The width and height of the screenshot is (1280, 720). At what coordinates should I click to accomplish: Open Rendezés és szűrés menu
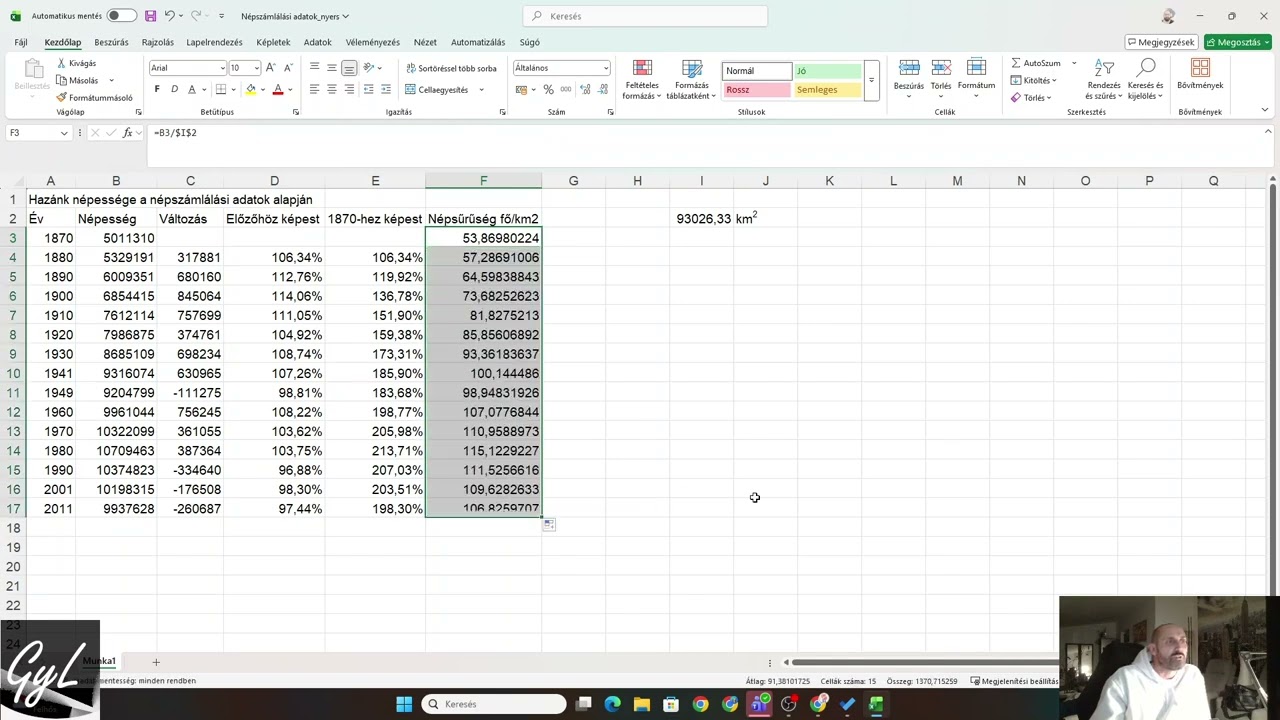tap(1104, 80)
